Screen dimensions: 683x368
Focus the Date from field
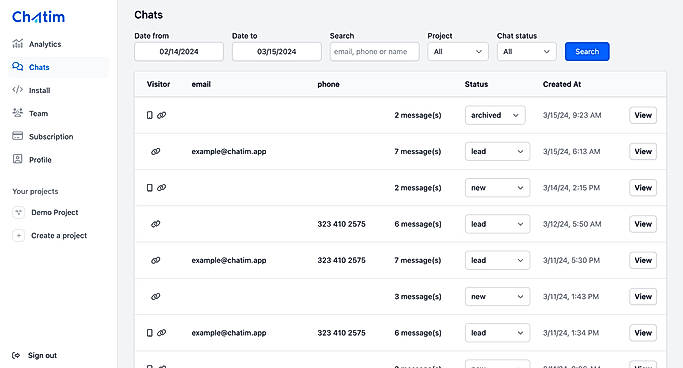point(179,51)
